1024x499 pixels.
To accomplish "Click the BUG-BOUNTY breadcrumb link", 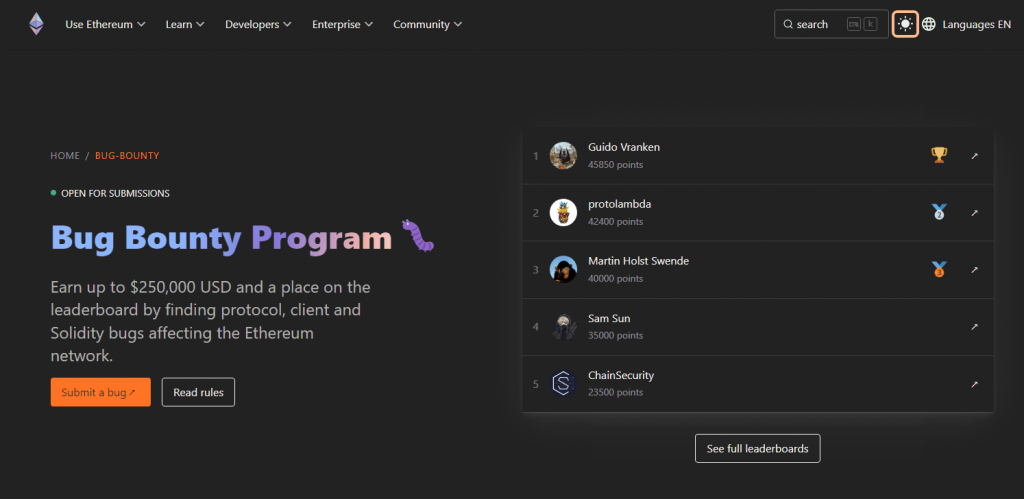I will 127,155.
